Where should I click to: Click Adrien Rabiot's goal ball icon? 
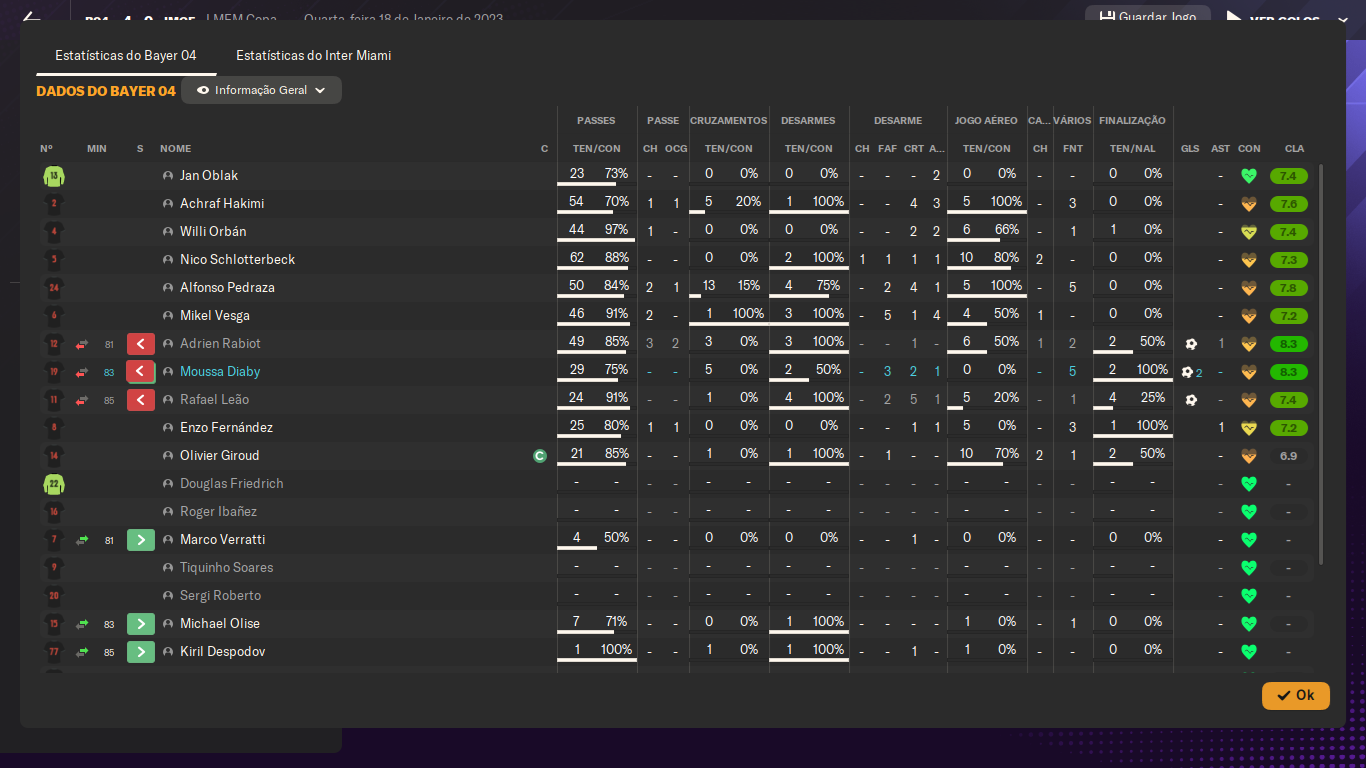click(1190, 344)
